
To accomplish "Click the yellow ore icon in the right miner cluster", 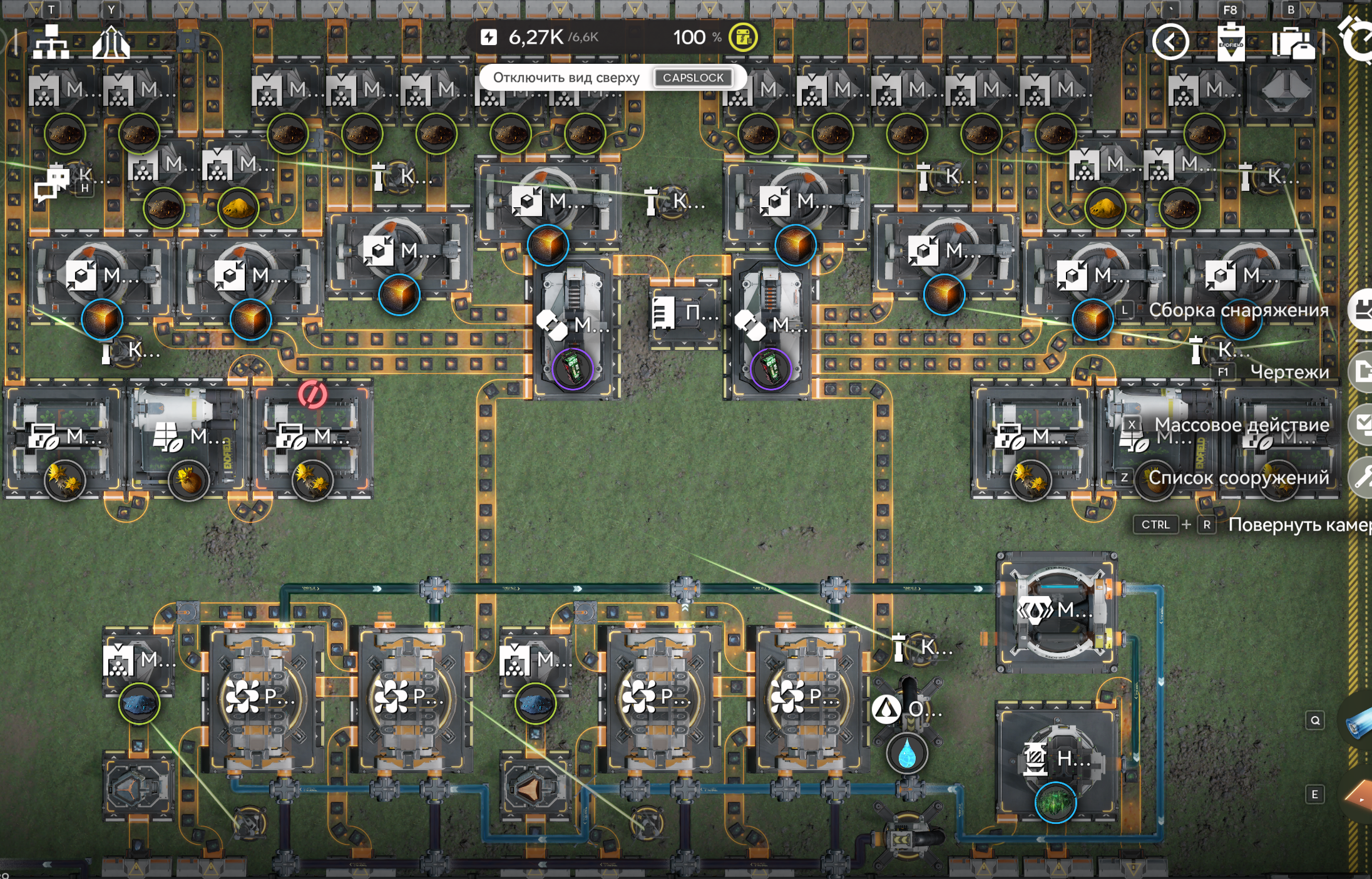I will coord(1105,208).
